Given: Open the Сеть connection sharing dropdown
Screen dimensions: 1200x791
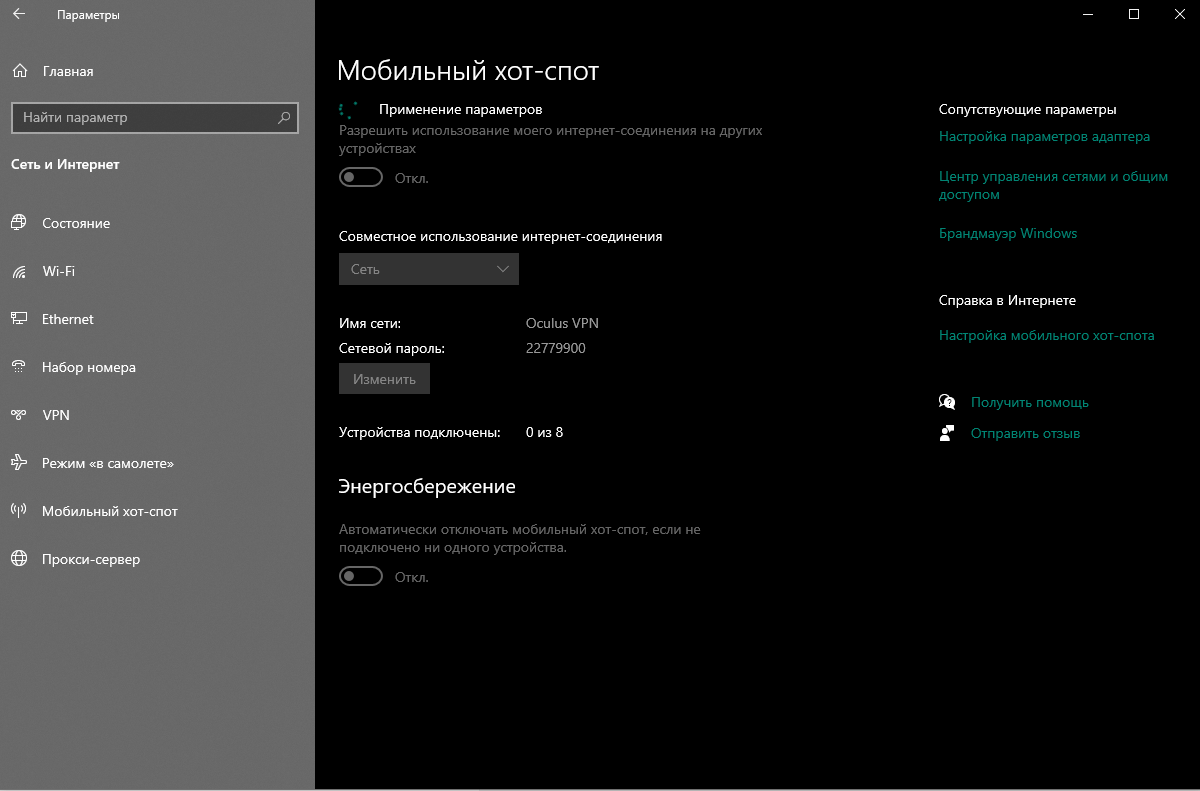Looking at the screenshot, I should pyautogui.click(x=429, y=269).
